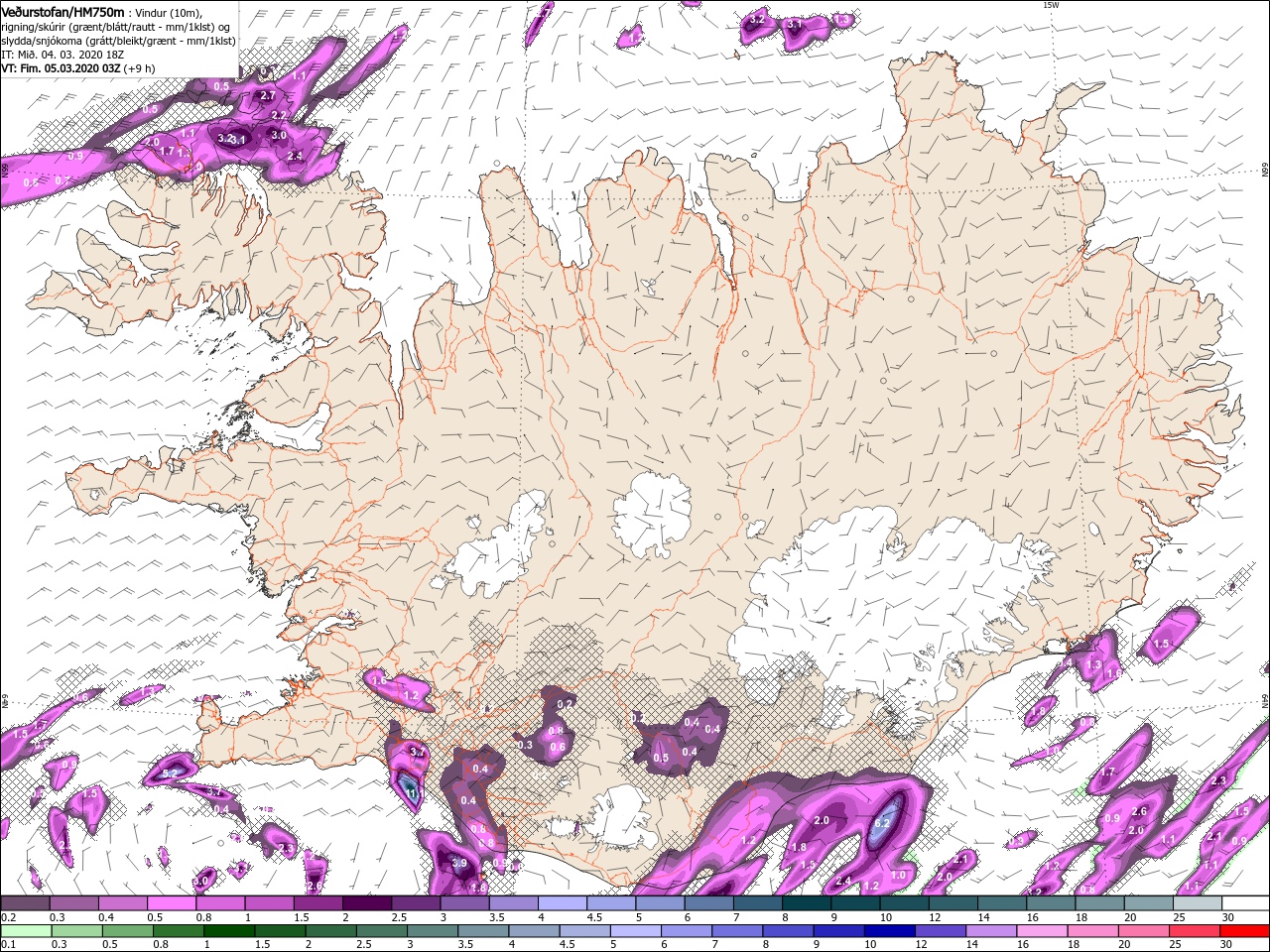
Task: Click the "2.7" precipitation value label
Action: (x=267, y=96)
